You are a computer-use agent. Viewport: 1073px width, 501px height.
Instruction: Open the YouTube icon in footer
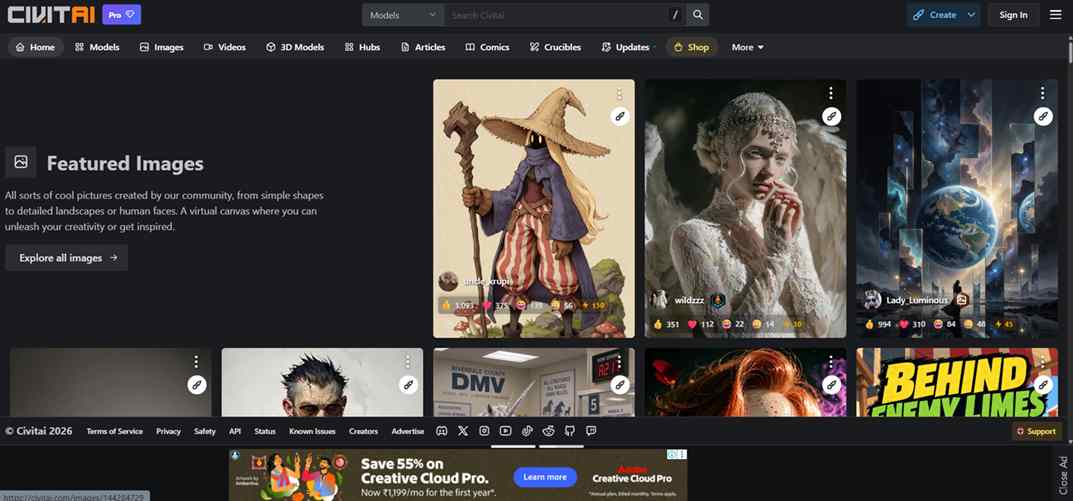tap(506, 431)
